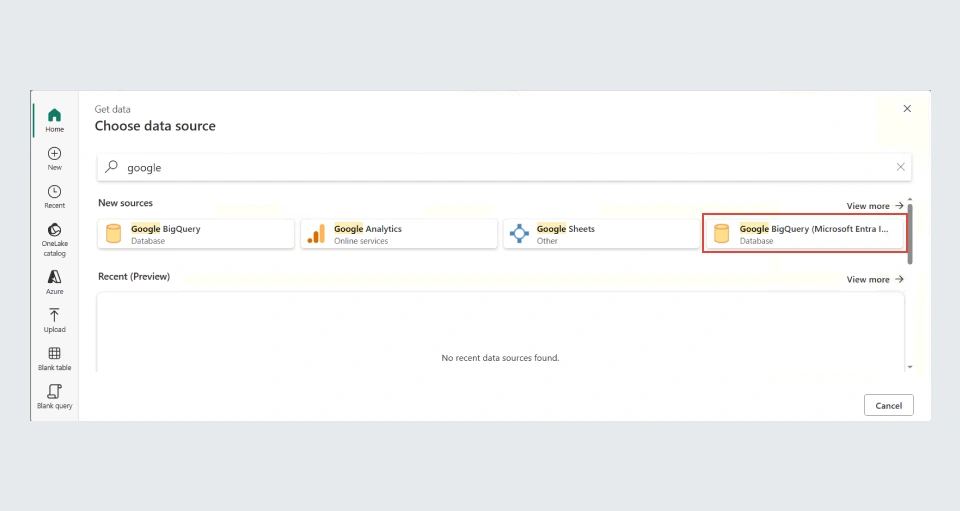Pick the Google Sheets source
The height and width of the screenshot is (511, 960).
pos(601,234)
